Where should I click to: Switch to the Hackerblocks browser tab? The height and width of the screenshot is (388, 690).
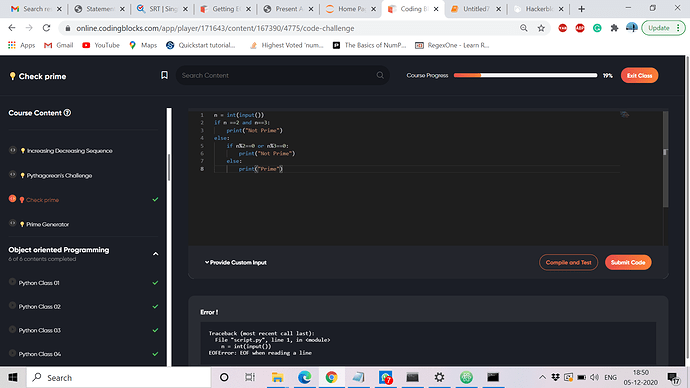coord(539,9)
